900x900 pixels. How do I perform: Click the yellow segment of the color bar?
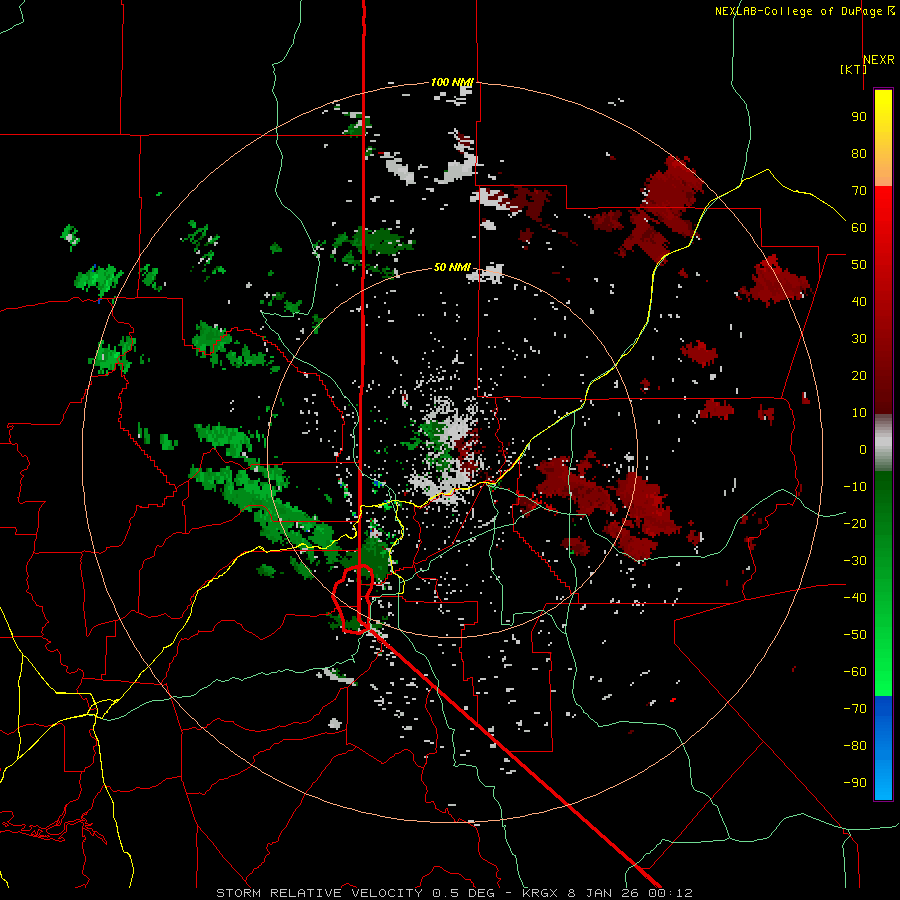[x=883, y=122]
